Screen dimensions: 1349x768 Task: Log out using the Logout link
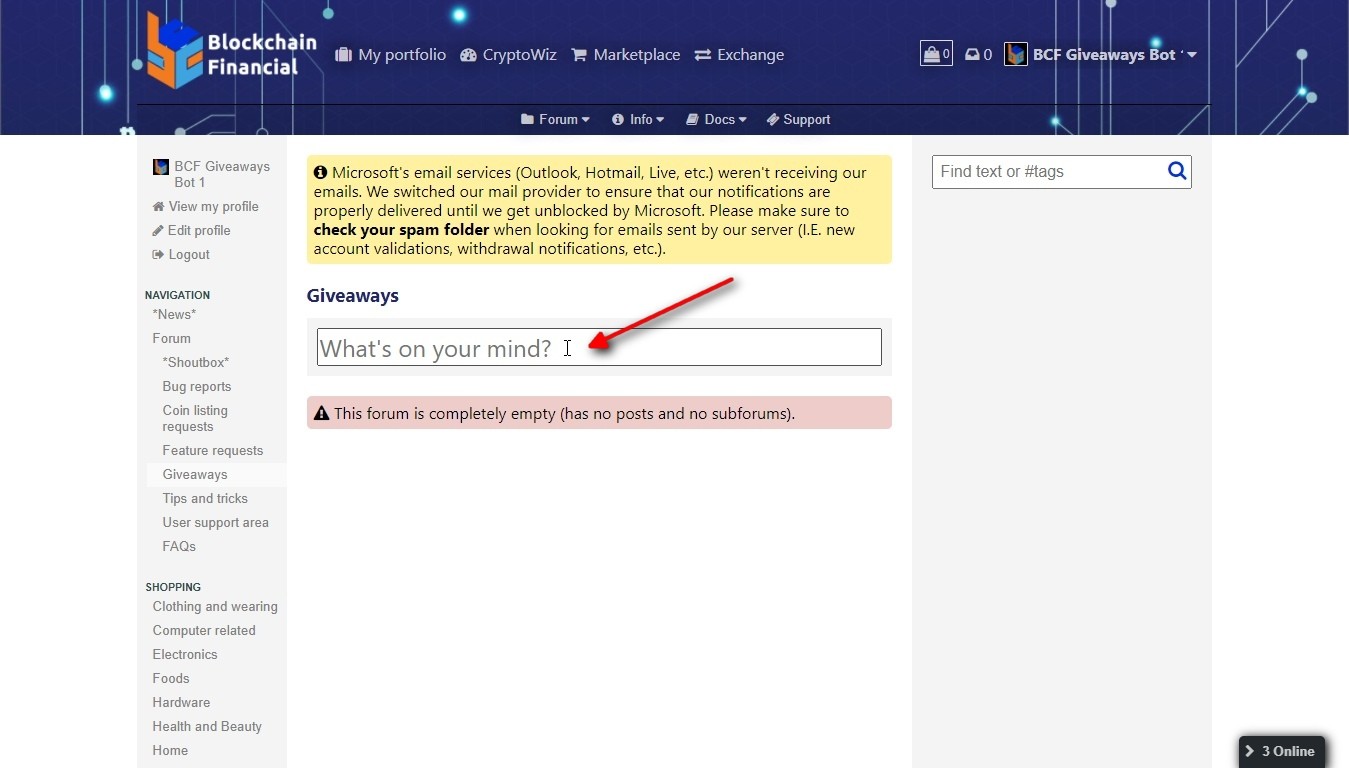point(188,254)
